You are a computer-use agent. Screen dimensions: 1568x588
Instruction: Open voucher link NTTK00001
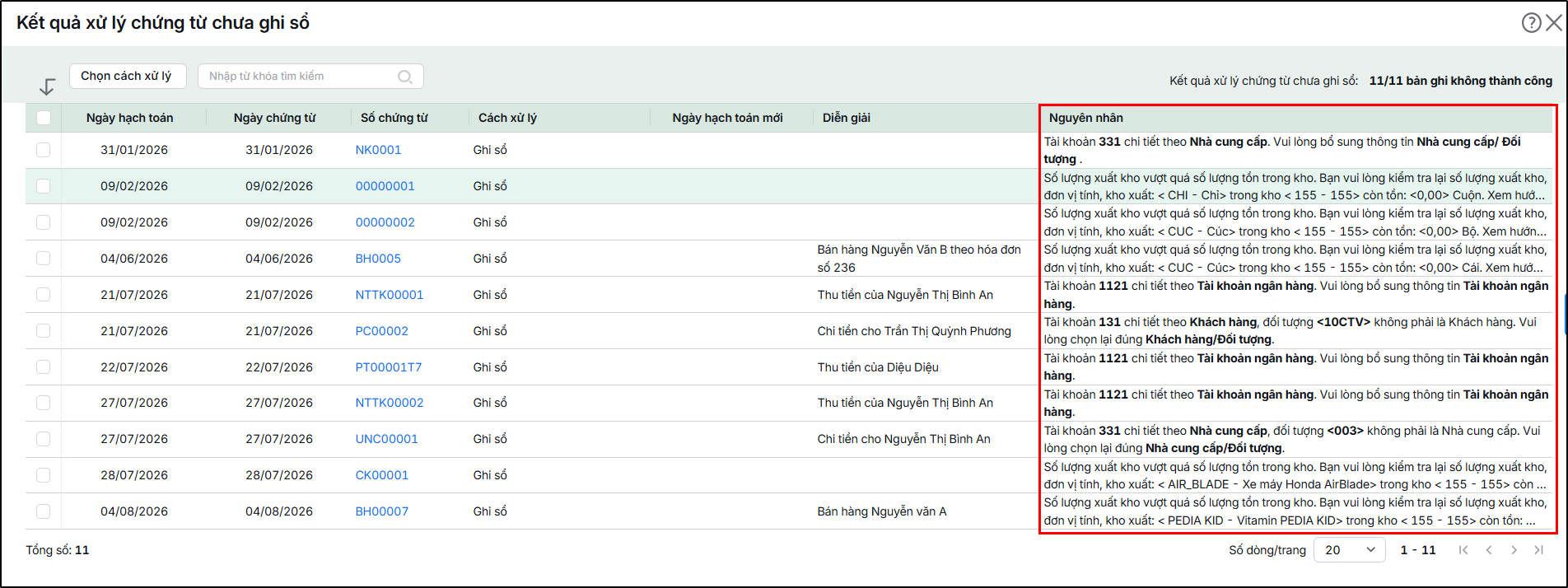(389, 295)
